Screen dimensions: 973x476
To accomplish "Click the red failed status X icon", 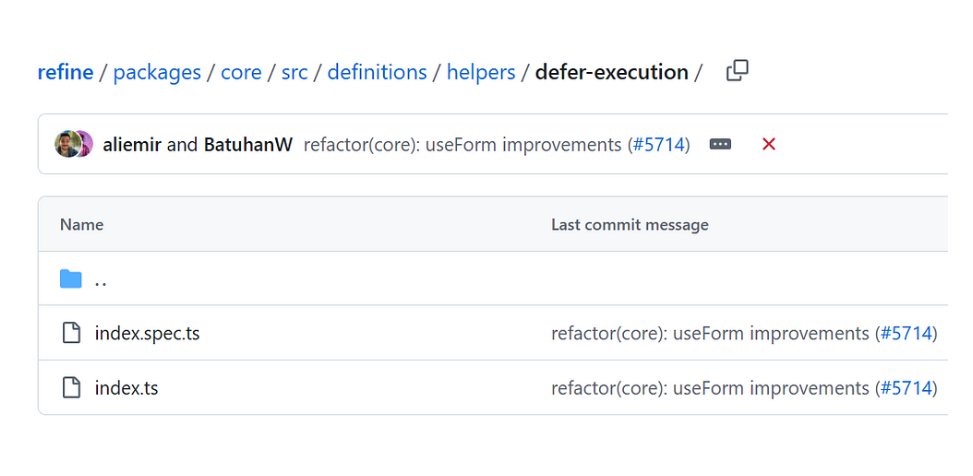I will point(768,145).
